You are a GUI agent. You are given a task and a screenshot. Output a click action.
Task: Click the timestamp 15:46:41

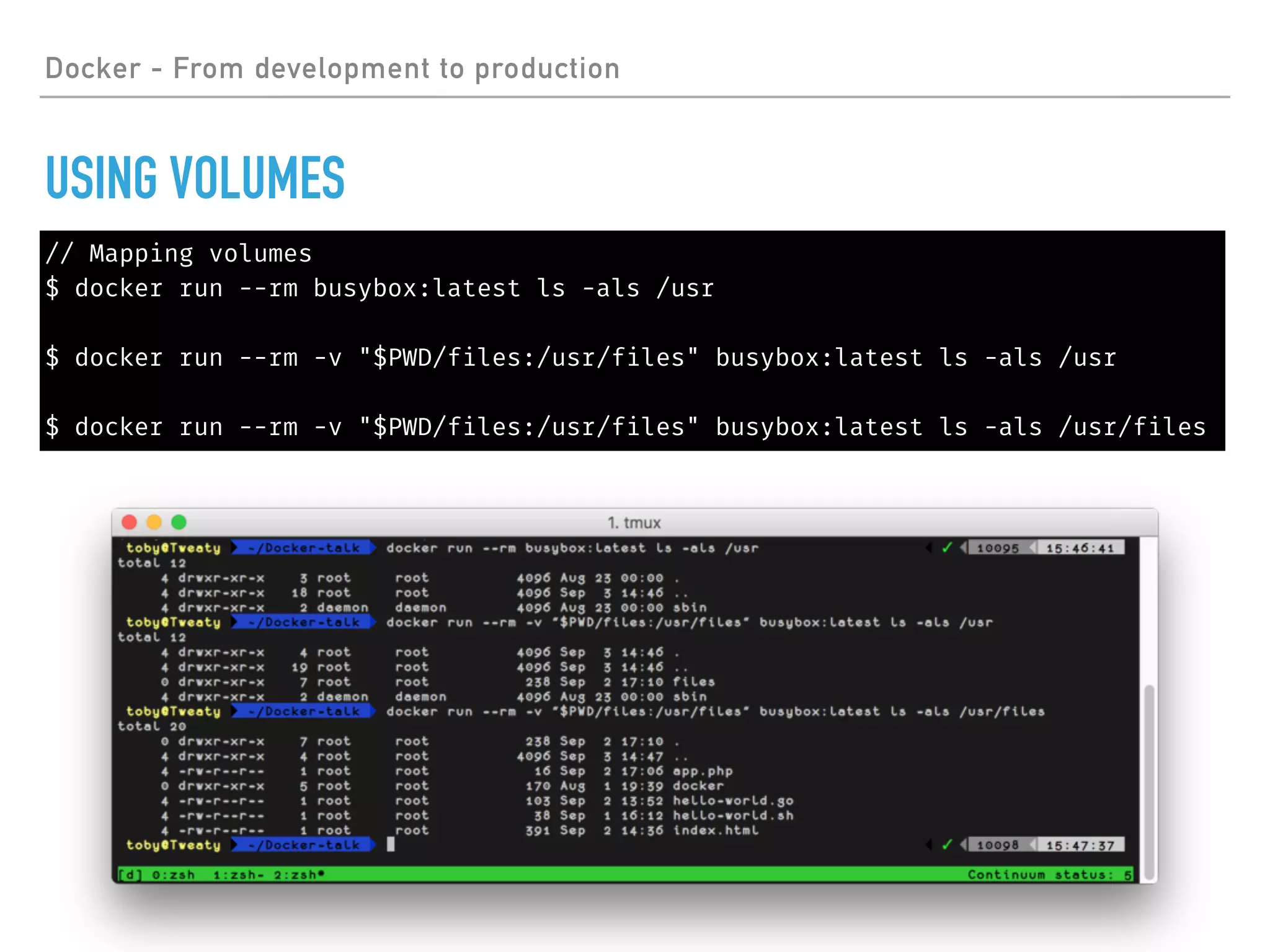pos(1080,548)
